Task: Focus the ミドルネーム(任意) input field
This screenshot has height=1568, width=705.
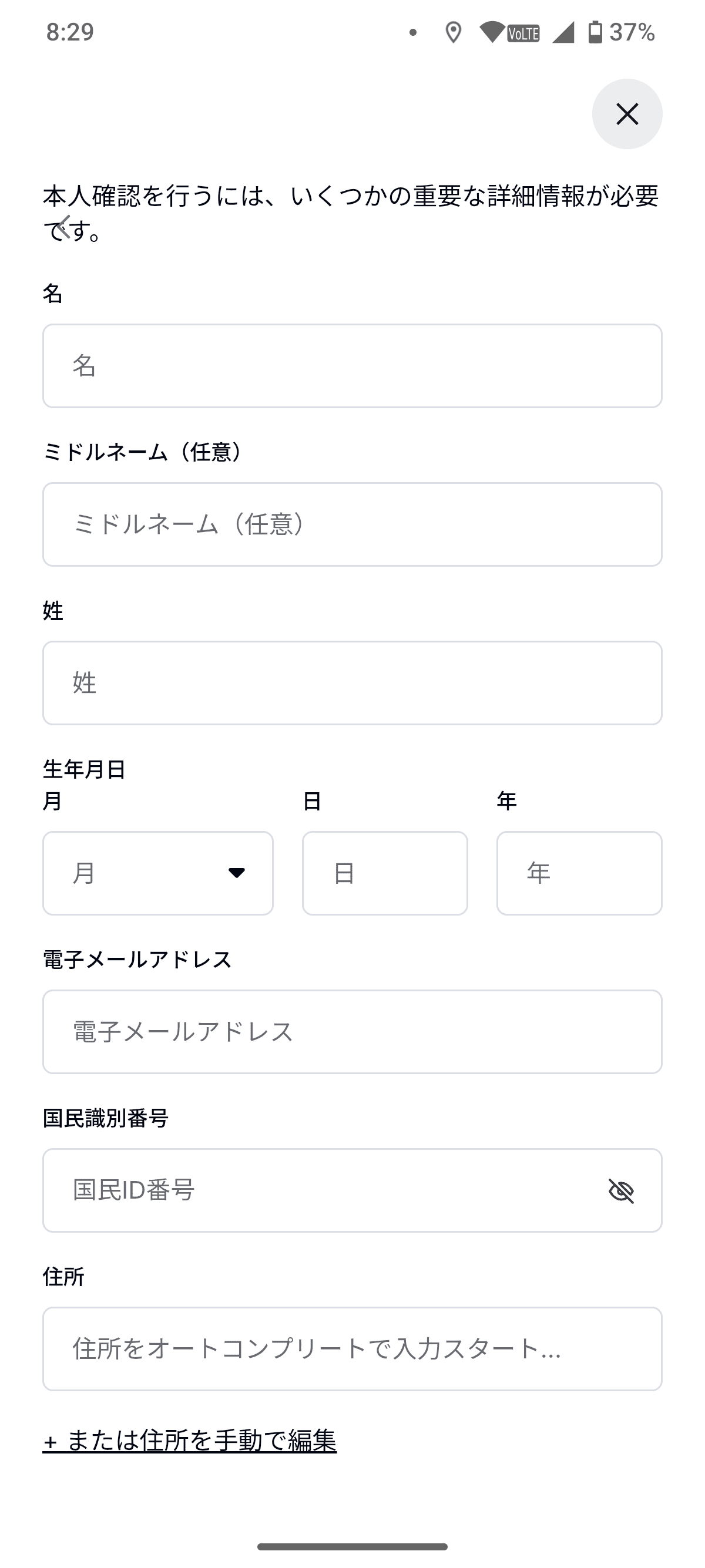Action: click(x=352, y=524)
